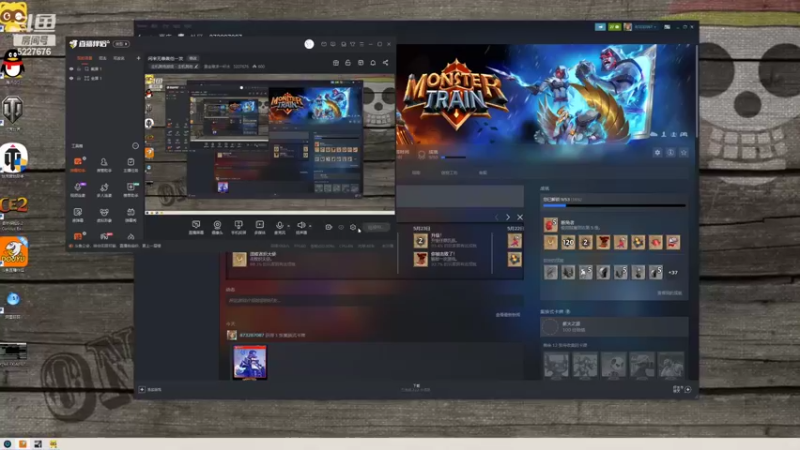Click the '120' achievement icon in Steam
Image resolution: width=800 pixels, height=450 pixels.
568,242
